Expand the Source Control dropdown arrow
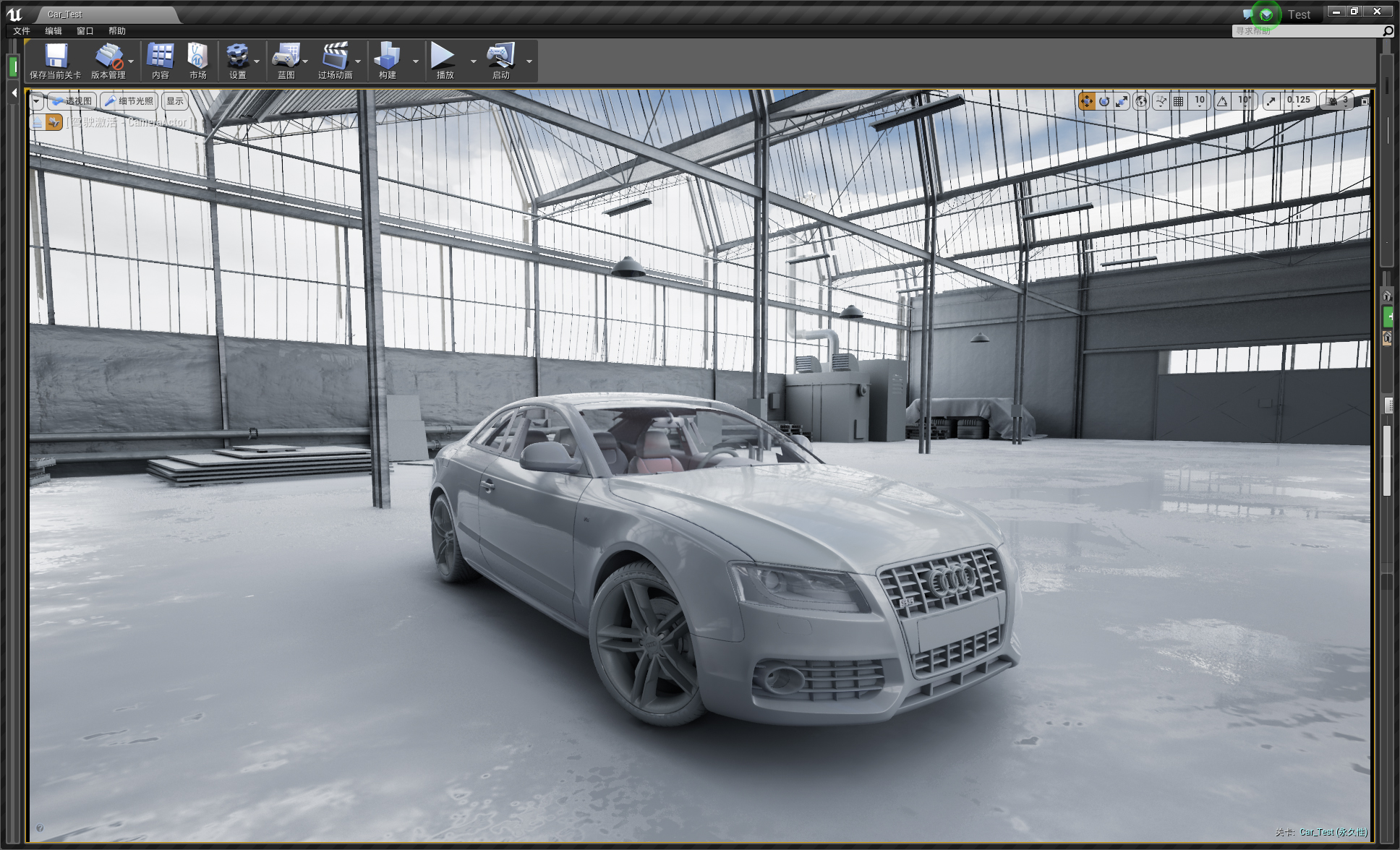Image resolution: width=1400 pixels, height=850 pixels. point(131,61)
